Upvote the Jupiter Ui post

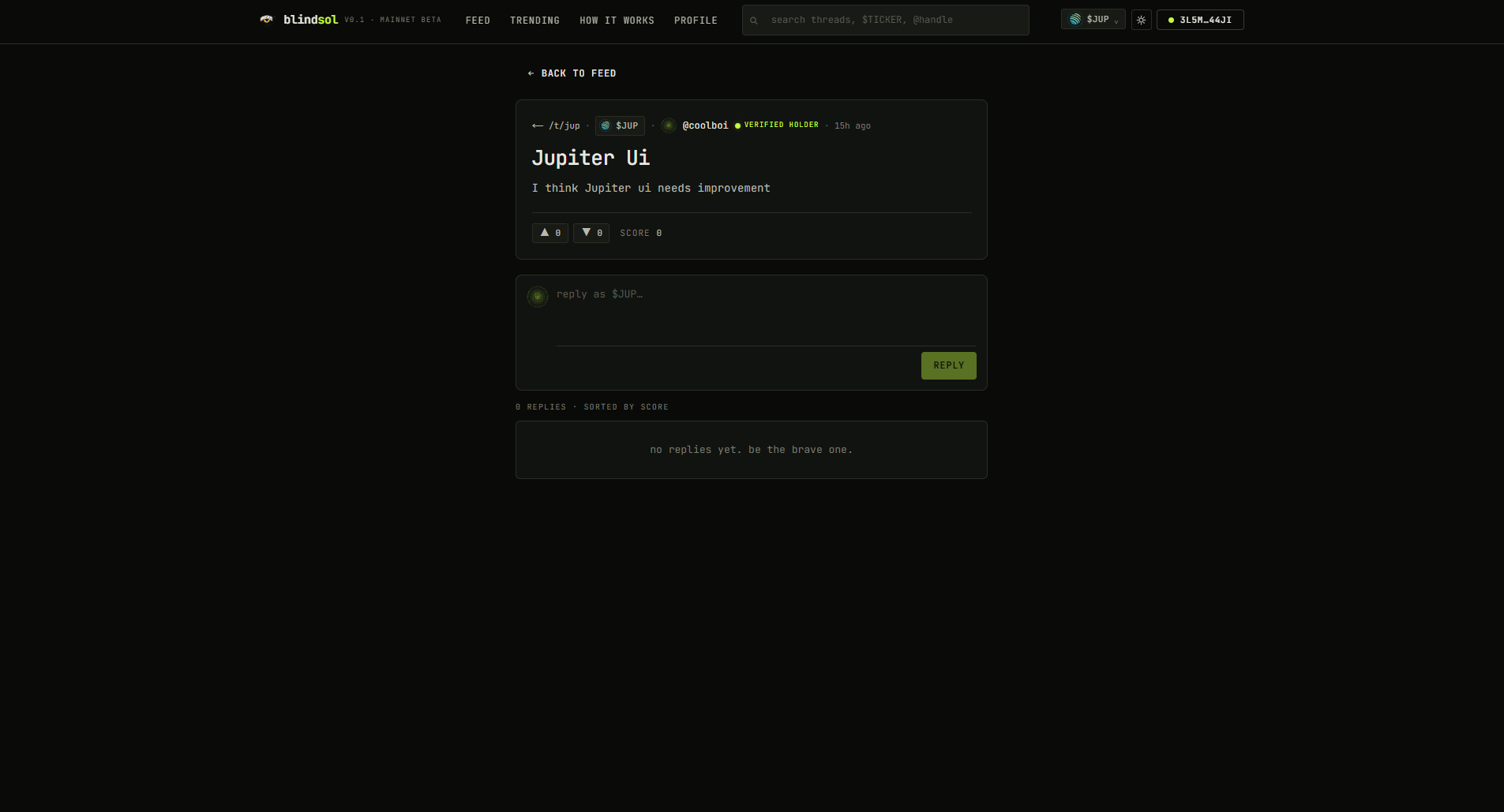550,233
